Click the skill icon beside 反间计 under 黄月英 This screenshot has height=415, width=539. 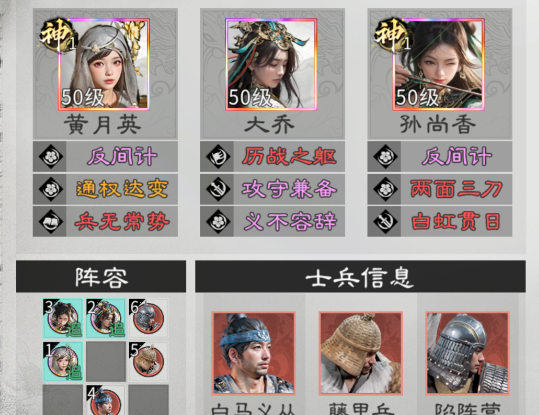51,156
